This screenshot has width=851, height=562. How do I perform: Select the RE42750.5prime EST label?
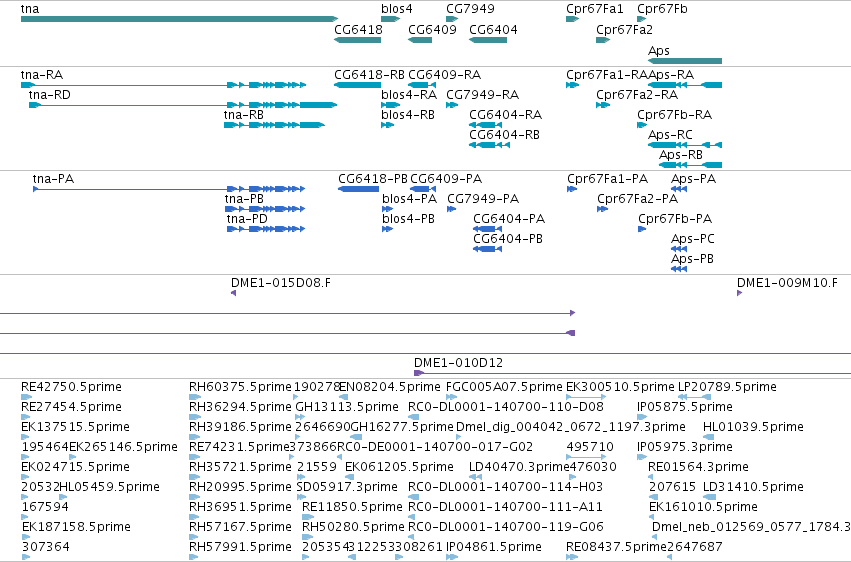71,387
